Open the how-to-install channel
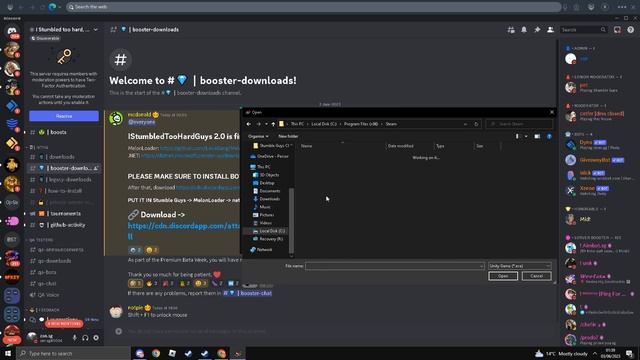Viewport: 640px width, 360px height. 64,191
